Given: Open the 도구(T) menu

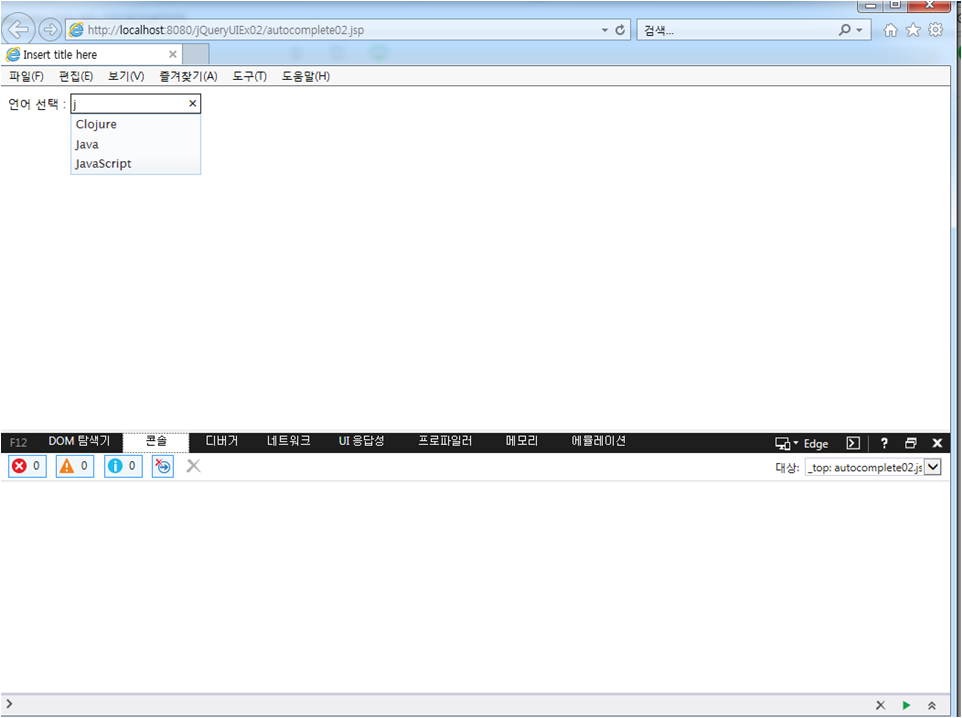Looking at the screenshot, I should 250,76.
